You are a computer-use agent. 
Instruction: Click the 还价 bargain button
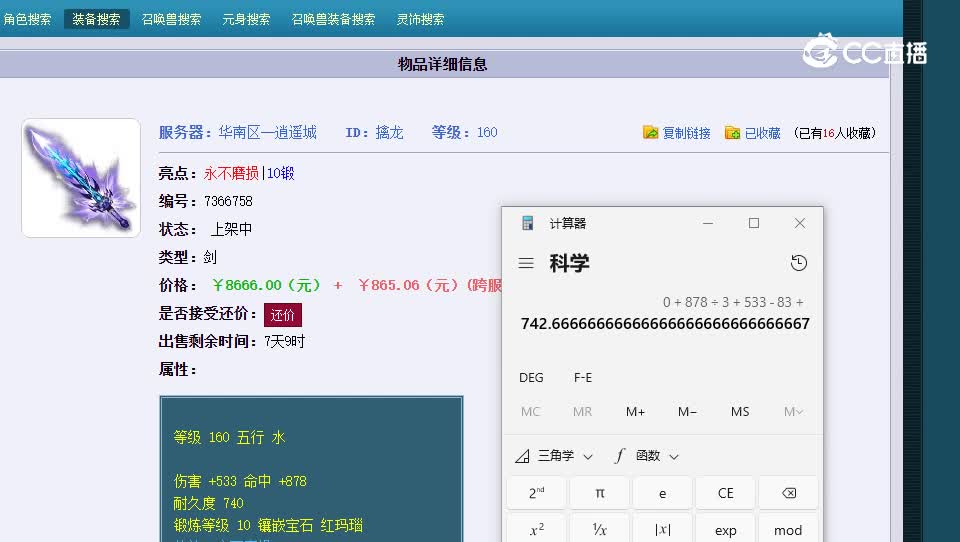(283, 315)
